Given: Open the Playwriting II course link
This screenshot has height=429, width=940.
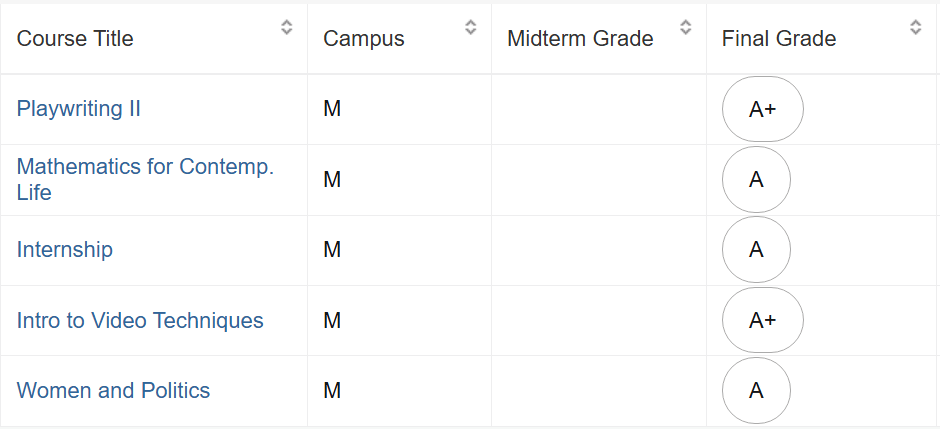Looking at the screenshot, I should [x=79, y=109].
